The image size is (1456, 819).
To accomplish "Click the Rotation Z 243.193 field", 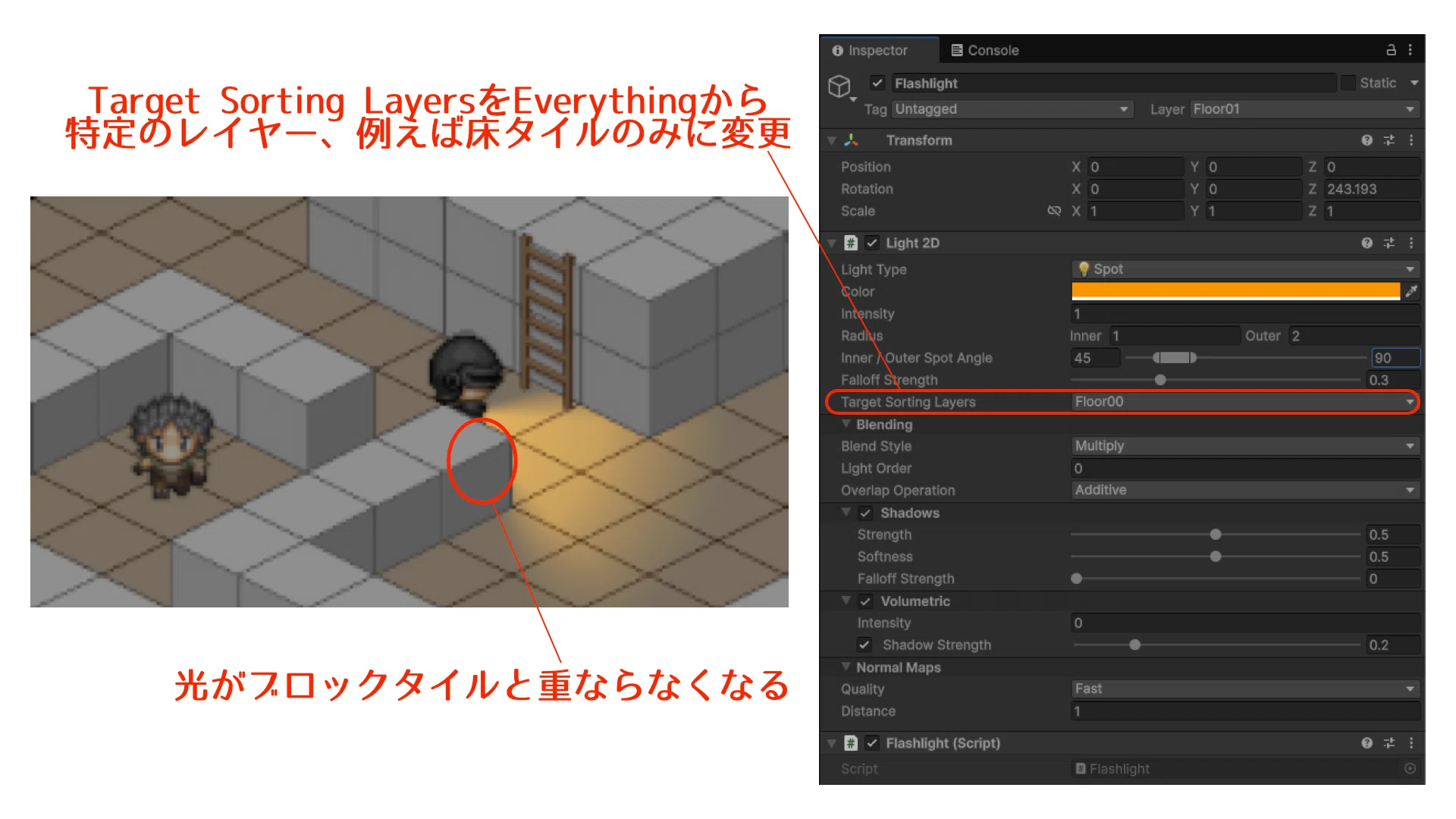I will coord(1371,189).
